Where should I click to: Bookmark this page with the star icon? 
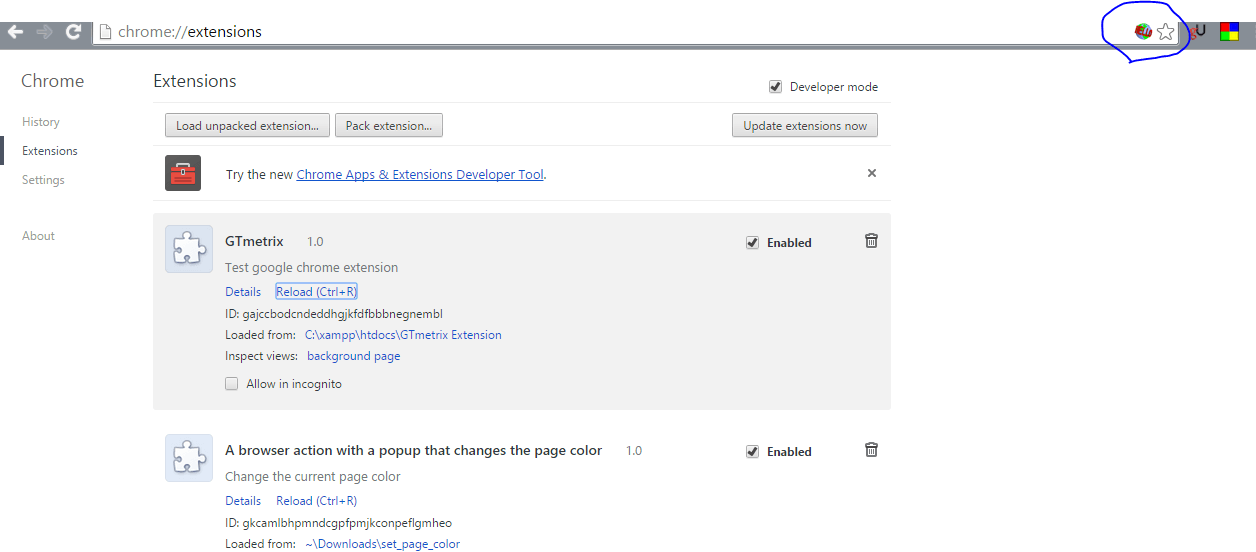1166,32
